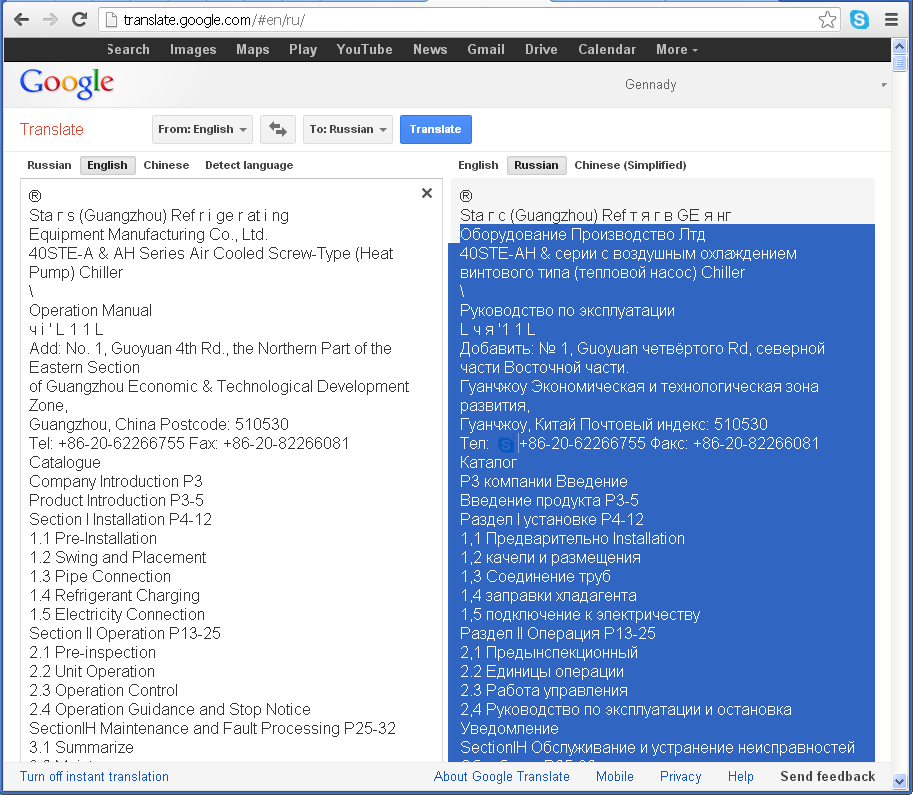Image resolution: width=914 pixels, height=795 pixels.
Task: Click translated line '1,3 Соединение труб'
Action: (x=535, y=577)
